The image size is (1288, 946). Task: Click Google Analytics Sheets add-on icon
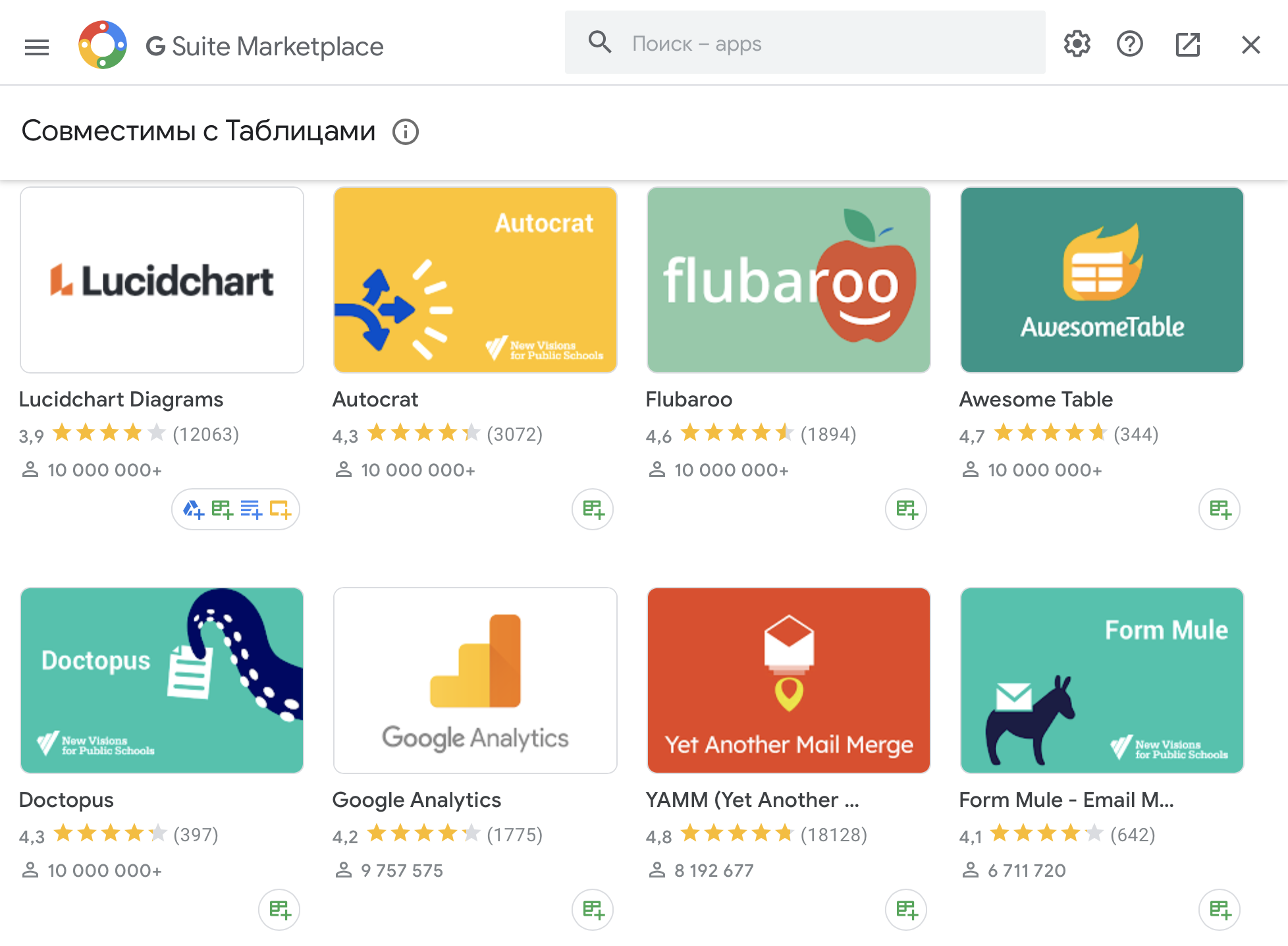click(593, 910)
